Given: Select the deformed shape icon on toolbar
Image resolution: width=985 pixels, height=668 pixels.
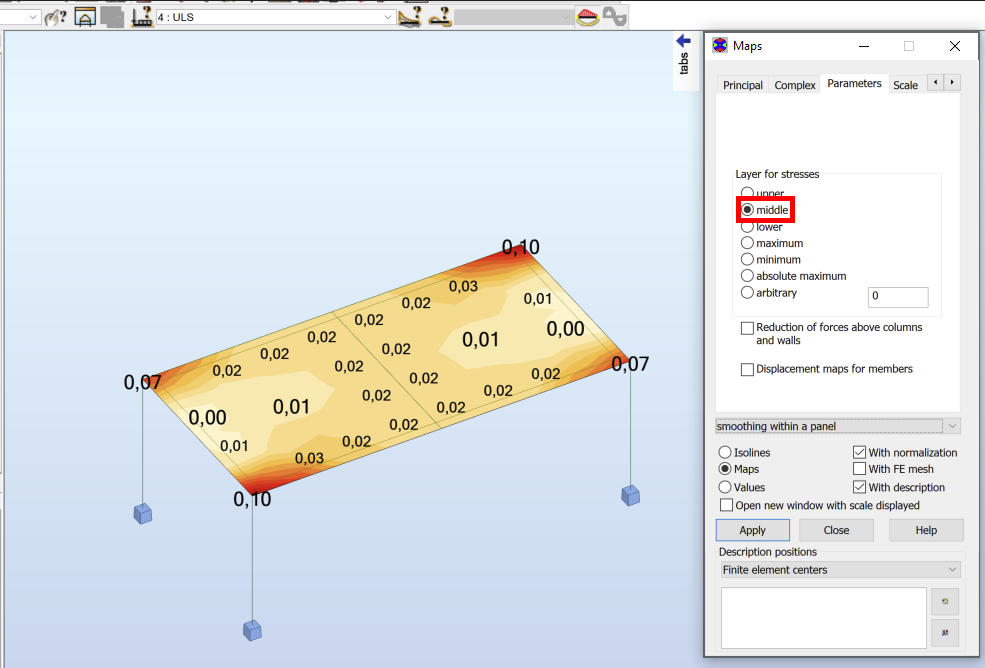Looking at the screenshot, I should [x=410, y=17].
